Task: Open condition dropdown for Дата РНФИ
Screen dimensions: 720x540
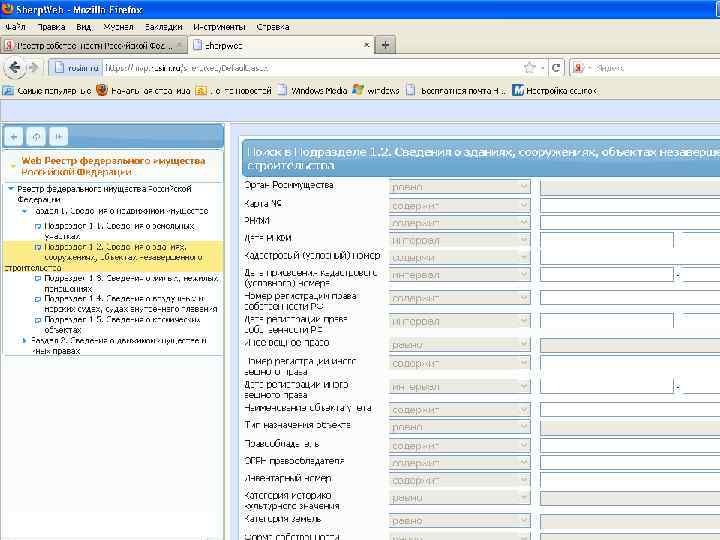Action: coord(460,240)
